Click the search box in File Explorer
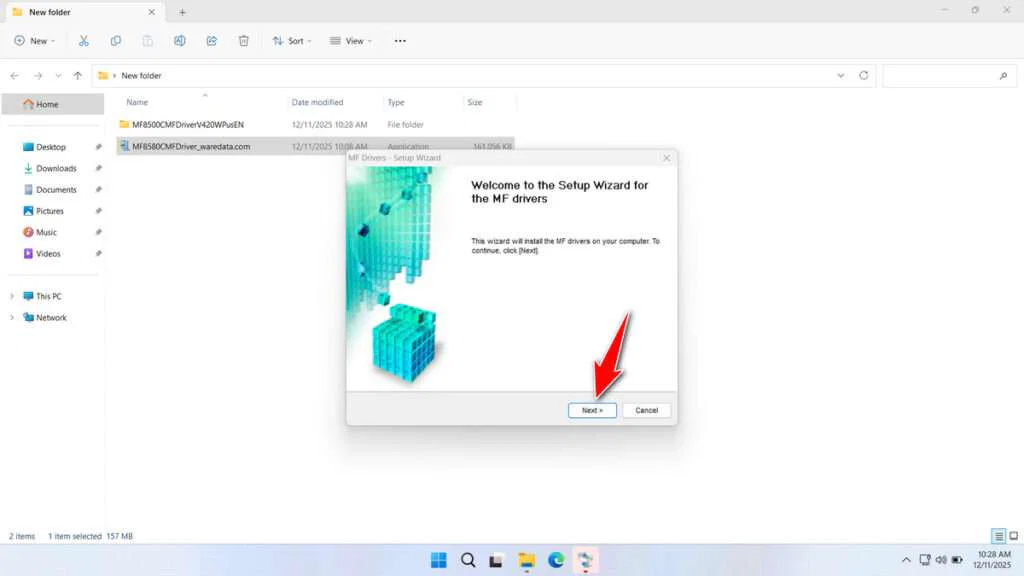This screenshot has height=576, width=1024. (945, 76)
